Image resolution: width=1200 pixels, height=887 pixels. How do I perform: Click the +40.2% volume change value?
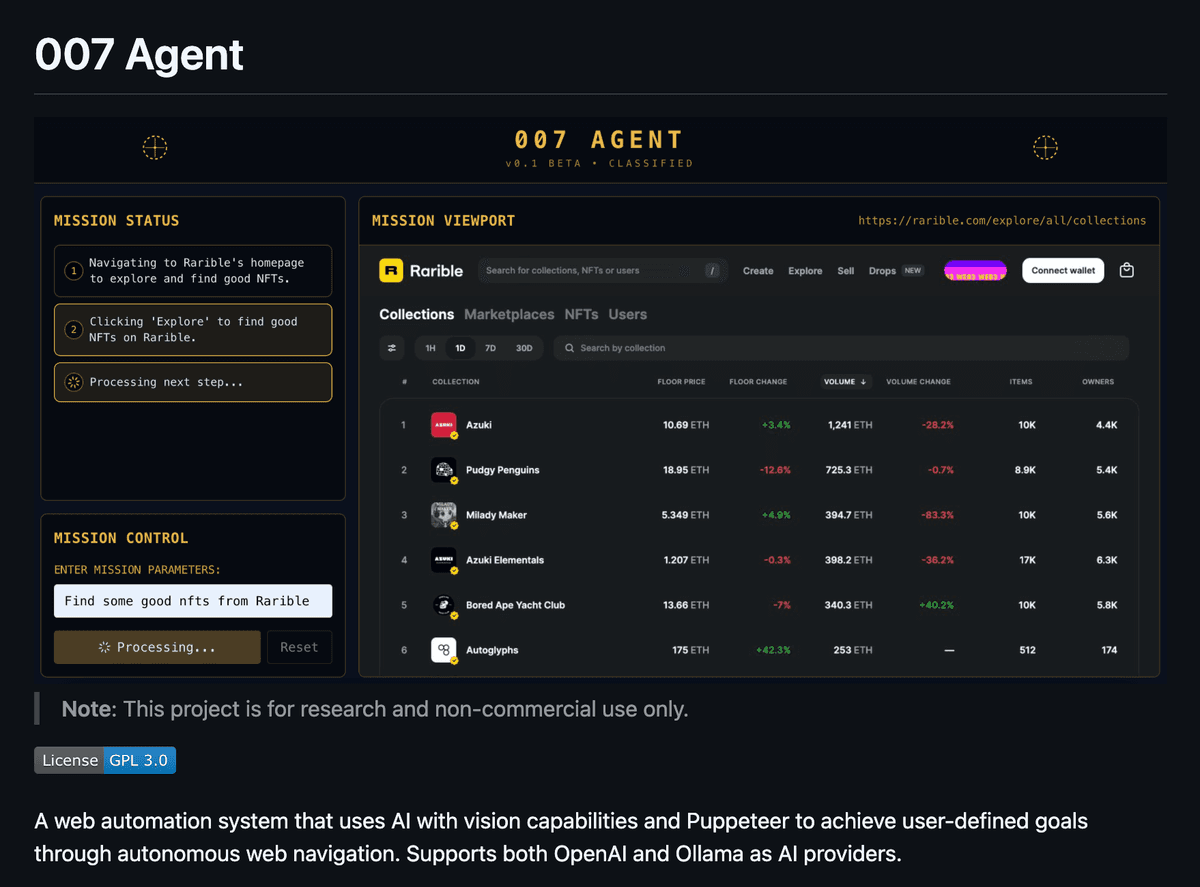(x=935, y=605)
